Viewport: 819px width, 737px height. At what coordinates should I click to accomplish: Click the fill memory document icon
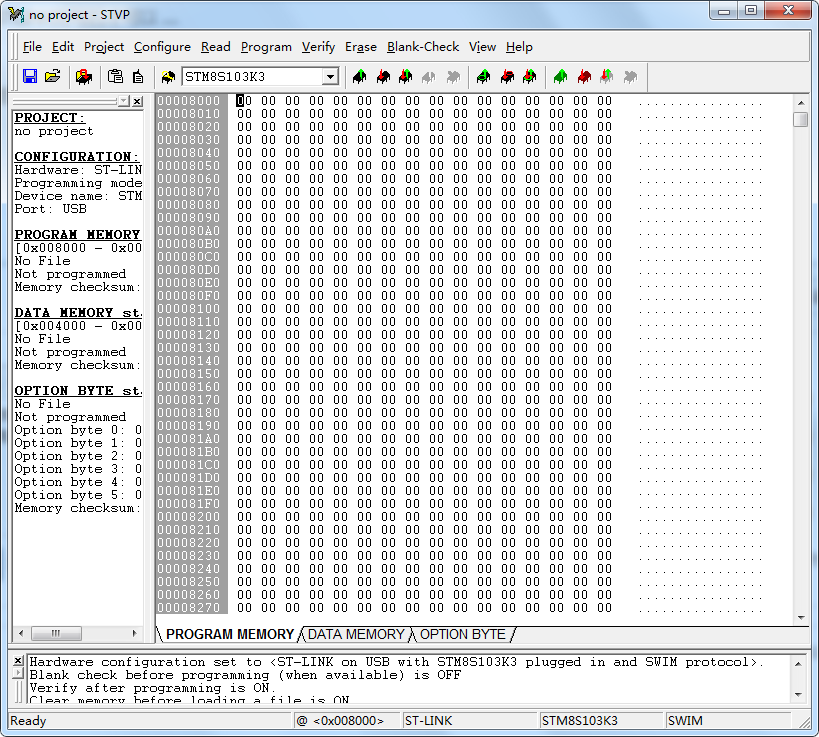(138, 77)
